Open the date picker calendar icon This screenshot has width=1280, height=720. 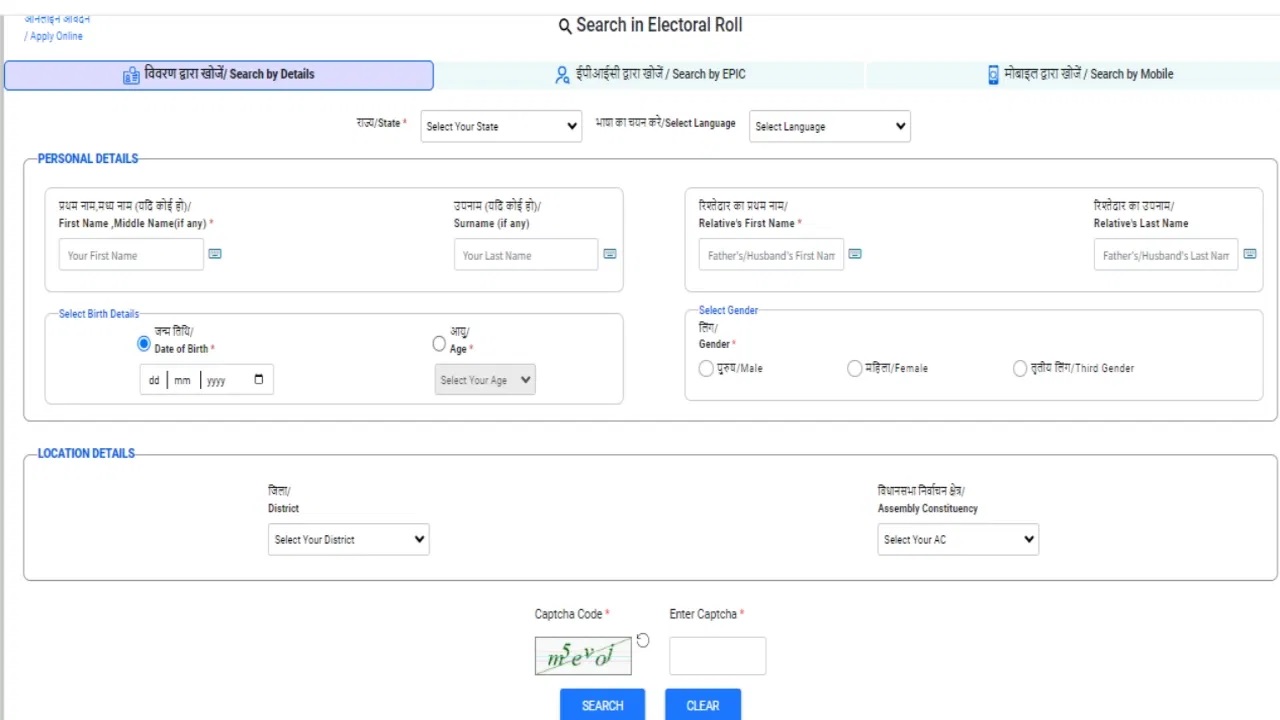point(259,380)
